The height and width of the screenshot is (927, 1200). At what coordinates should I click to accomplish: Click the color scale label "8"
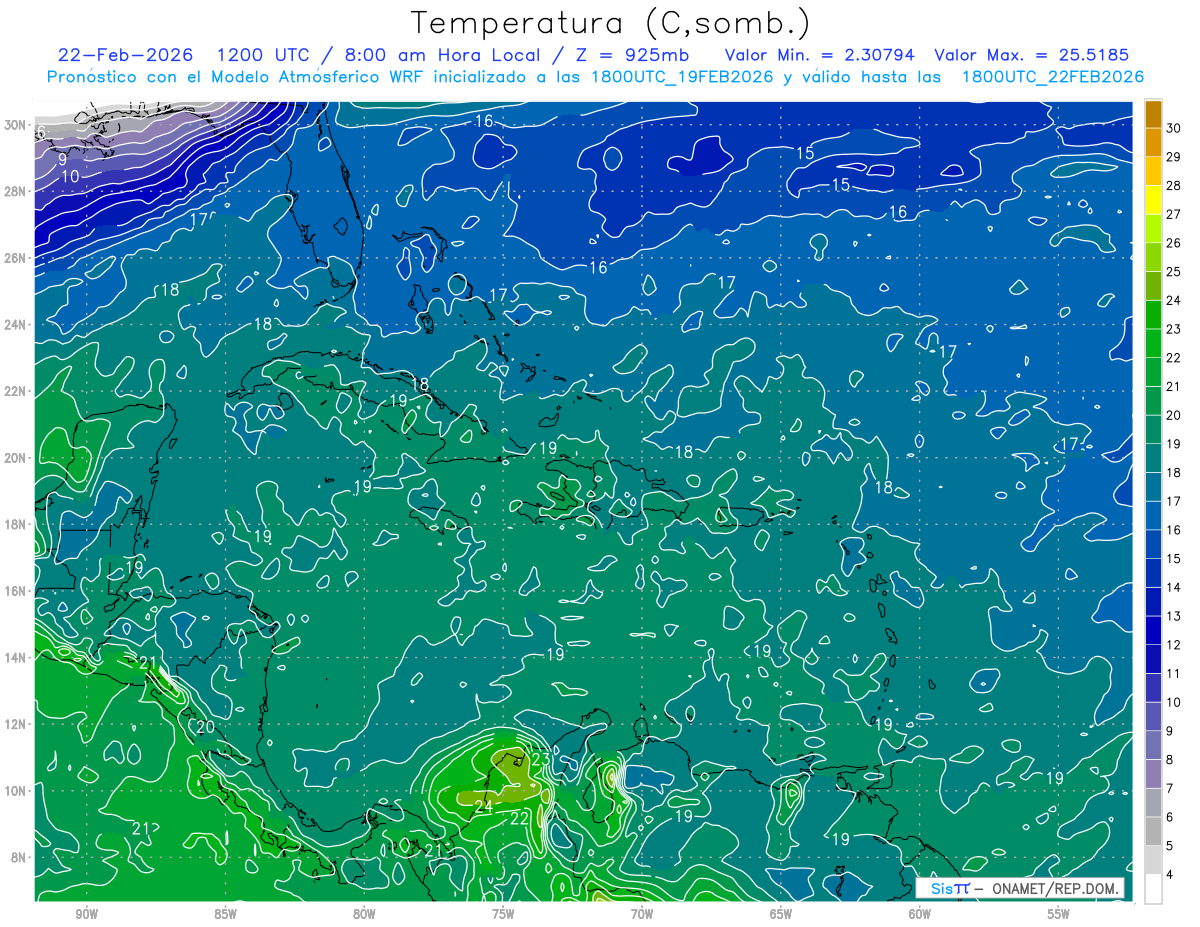pyautogui.click(x=1172, y=759)
